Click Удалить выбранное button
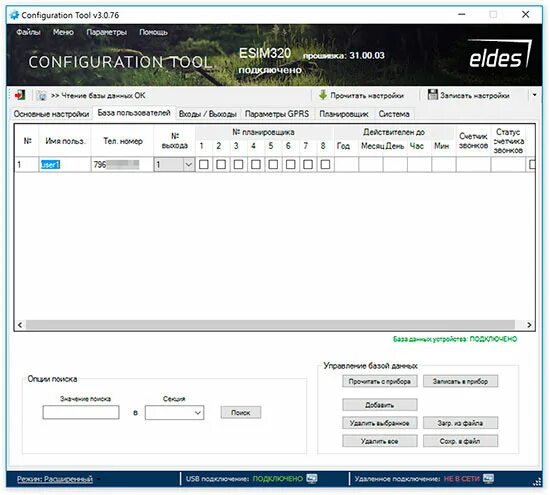 click(x=380, y=423)
